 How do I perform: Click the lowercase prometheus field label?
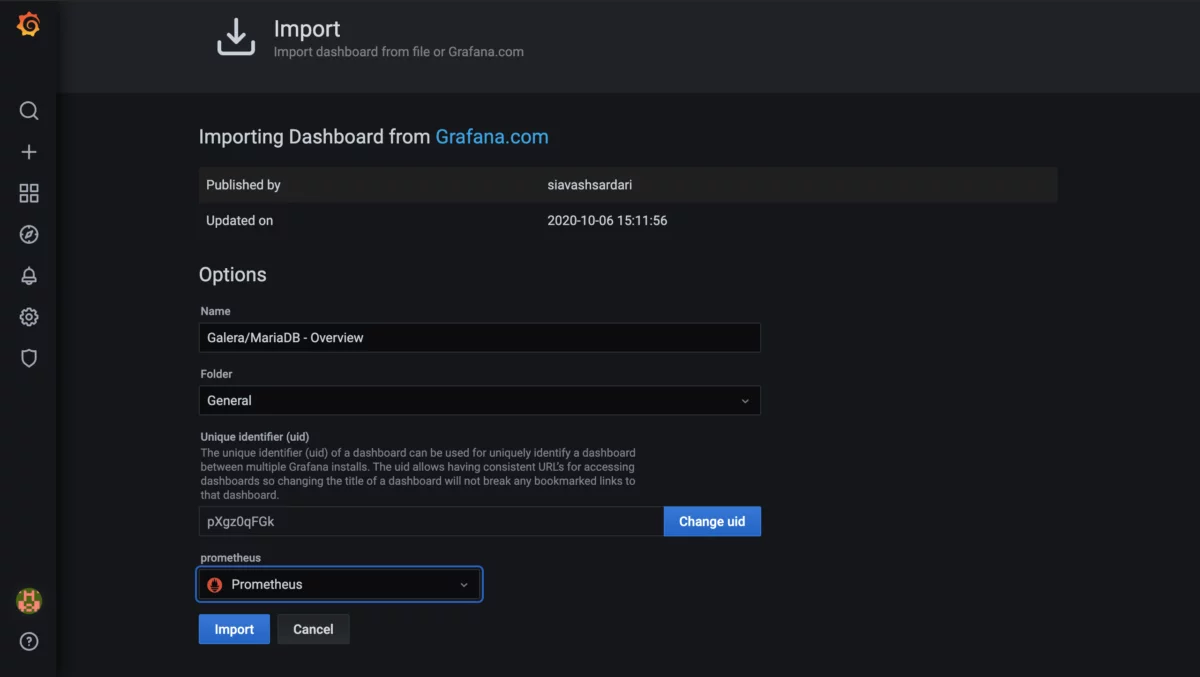pyautogui.click(x=231, y=558)
